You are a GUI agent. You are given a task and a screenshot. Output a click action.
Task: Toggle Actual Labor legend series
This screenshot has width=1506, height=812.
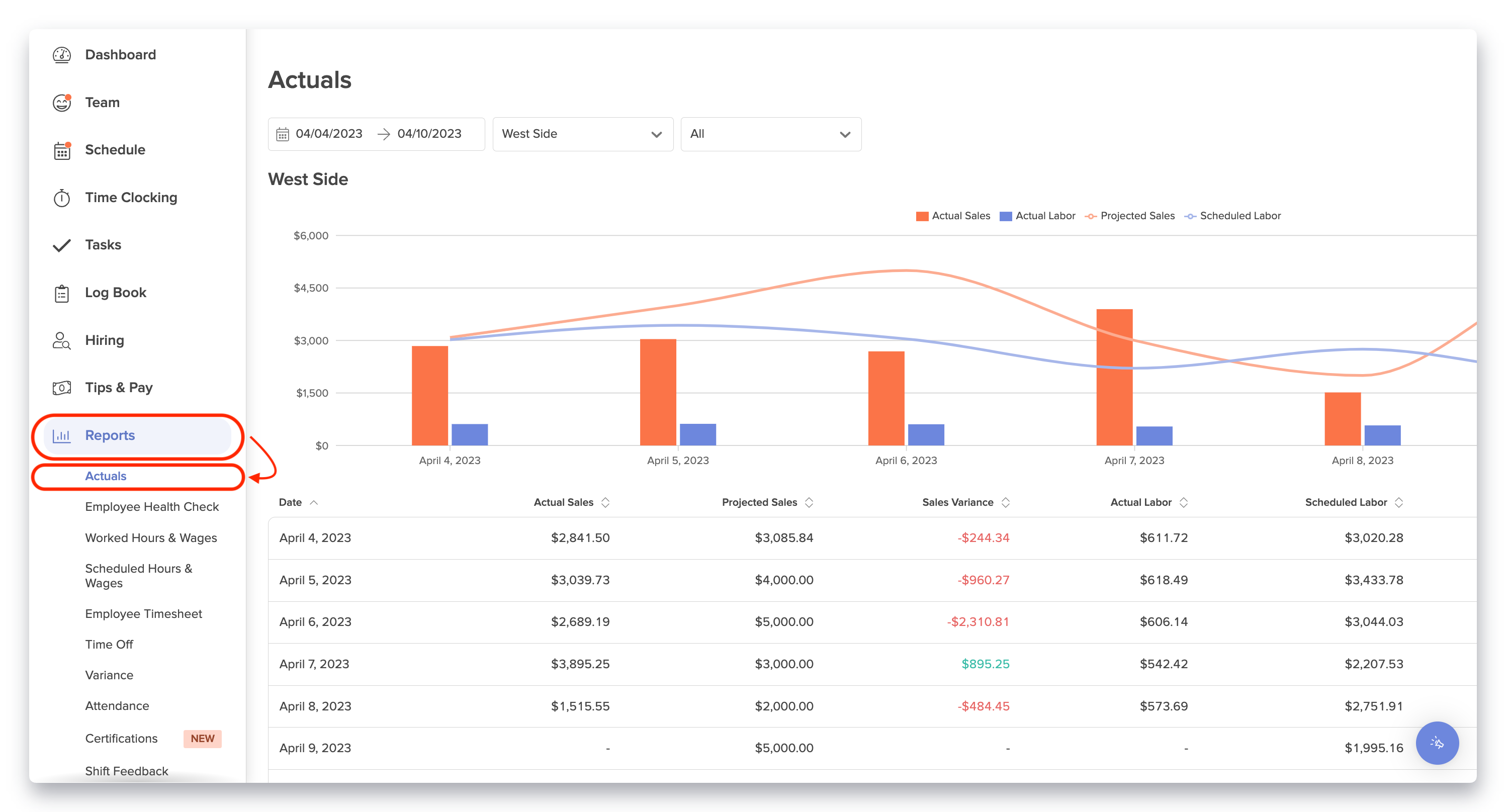[x=1038, y=216]
